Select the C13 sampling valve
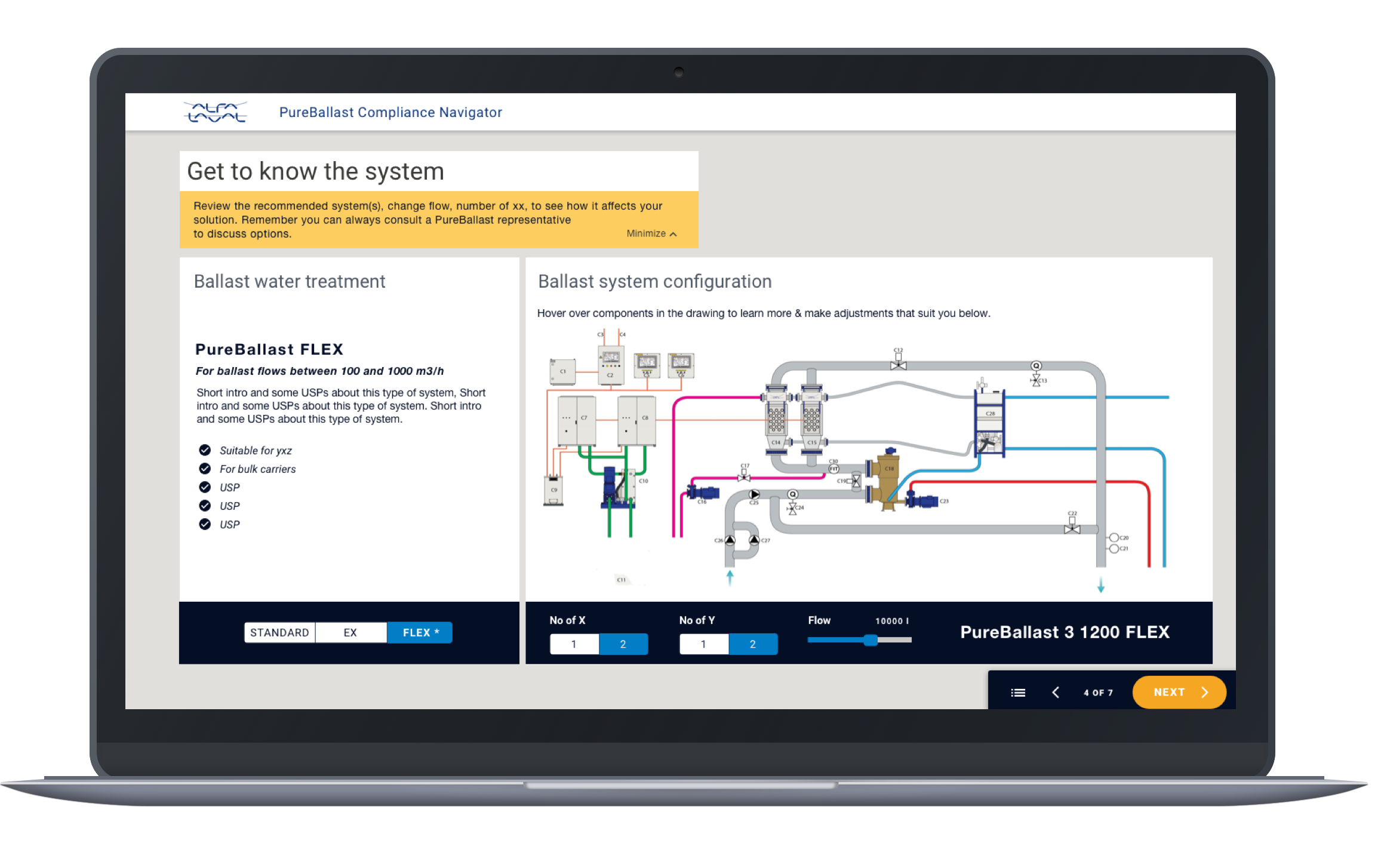Screen dimensions: 1384x868 click(x=1036, y=380)
